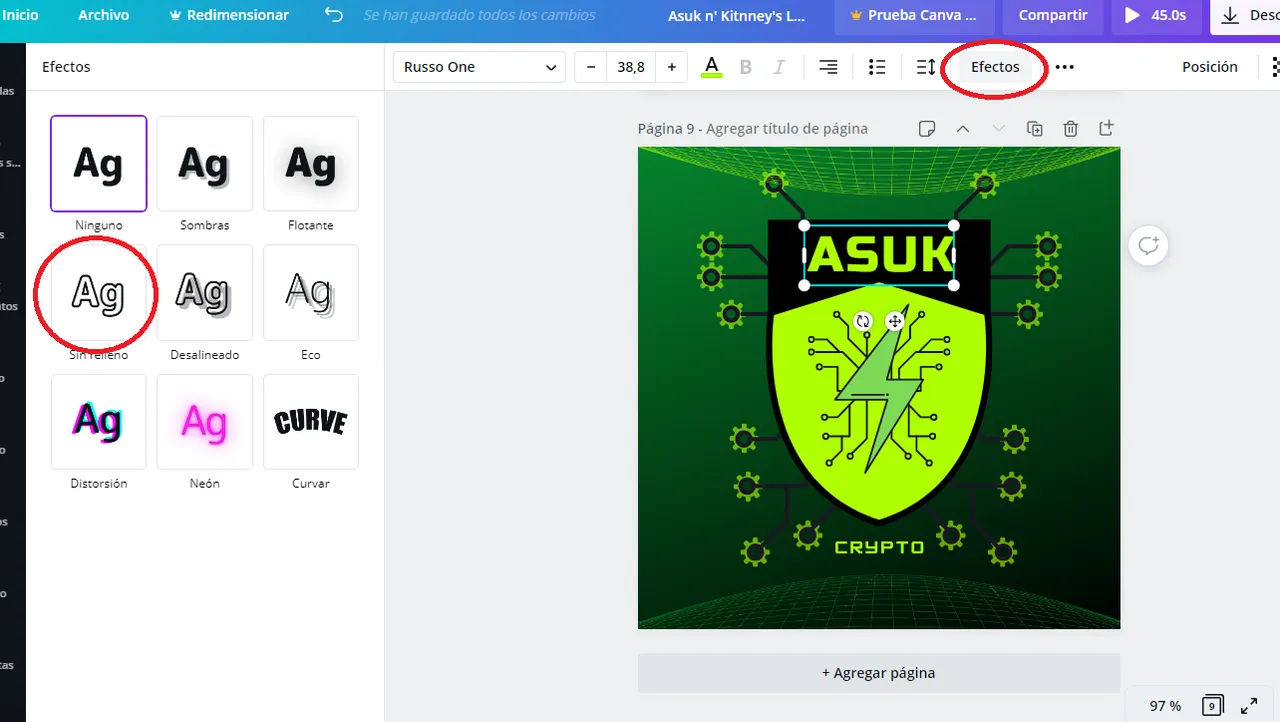The width and height of the screenshot is (1280, 722).
Task: Open zoom level 97 %
Action: pos(1165,706)
